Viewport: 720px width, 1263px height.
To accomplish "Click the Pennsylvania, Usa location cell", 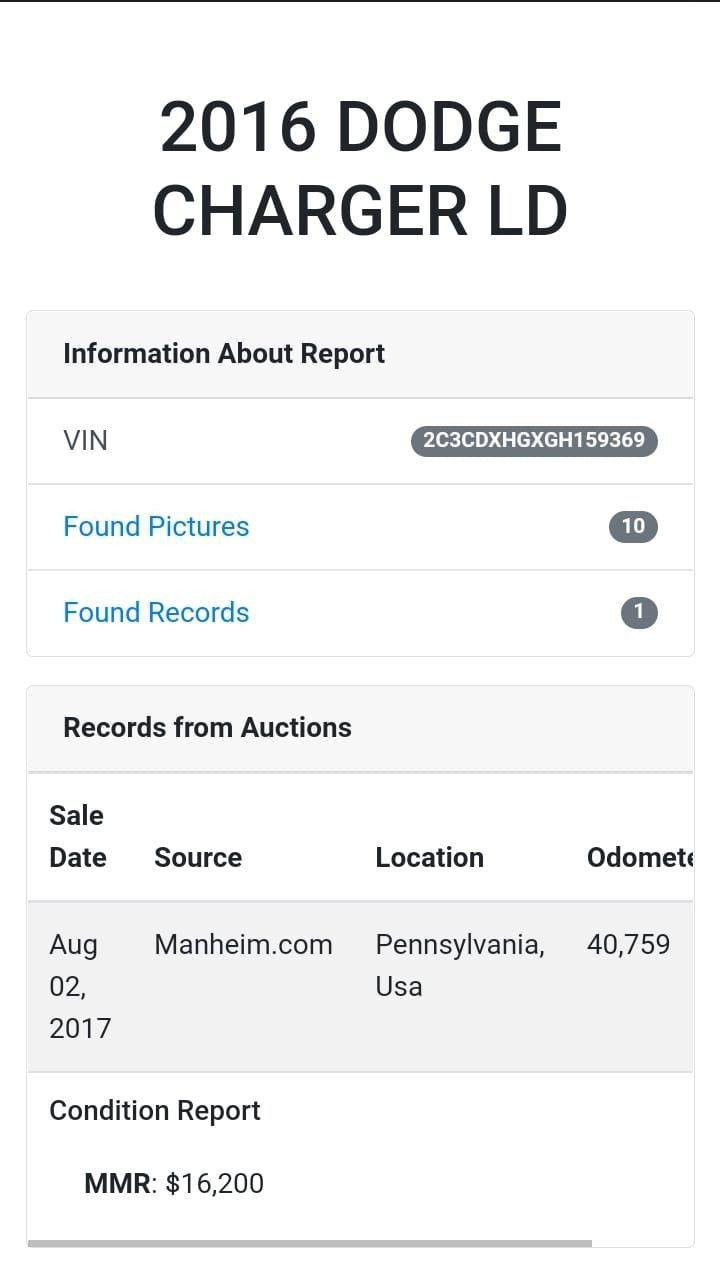I will 459,965.
